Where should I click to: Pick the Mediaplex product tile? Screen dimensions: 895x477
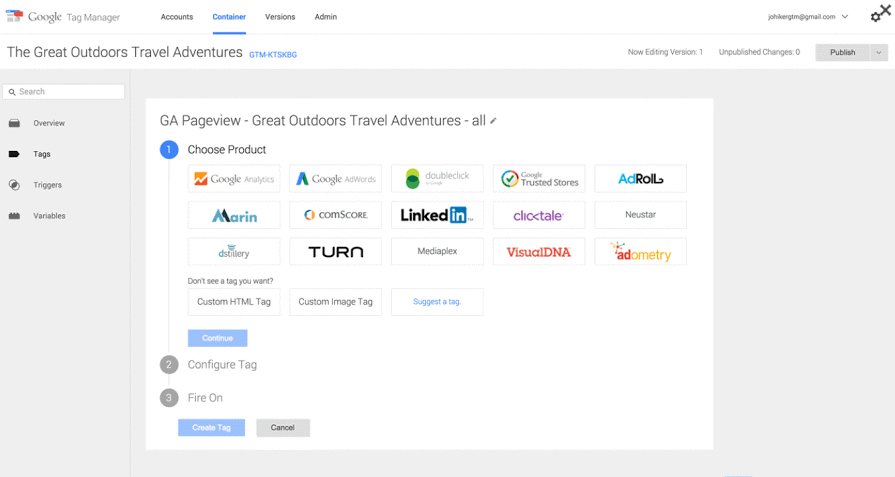[x=437, y=252]
